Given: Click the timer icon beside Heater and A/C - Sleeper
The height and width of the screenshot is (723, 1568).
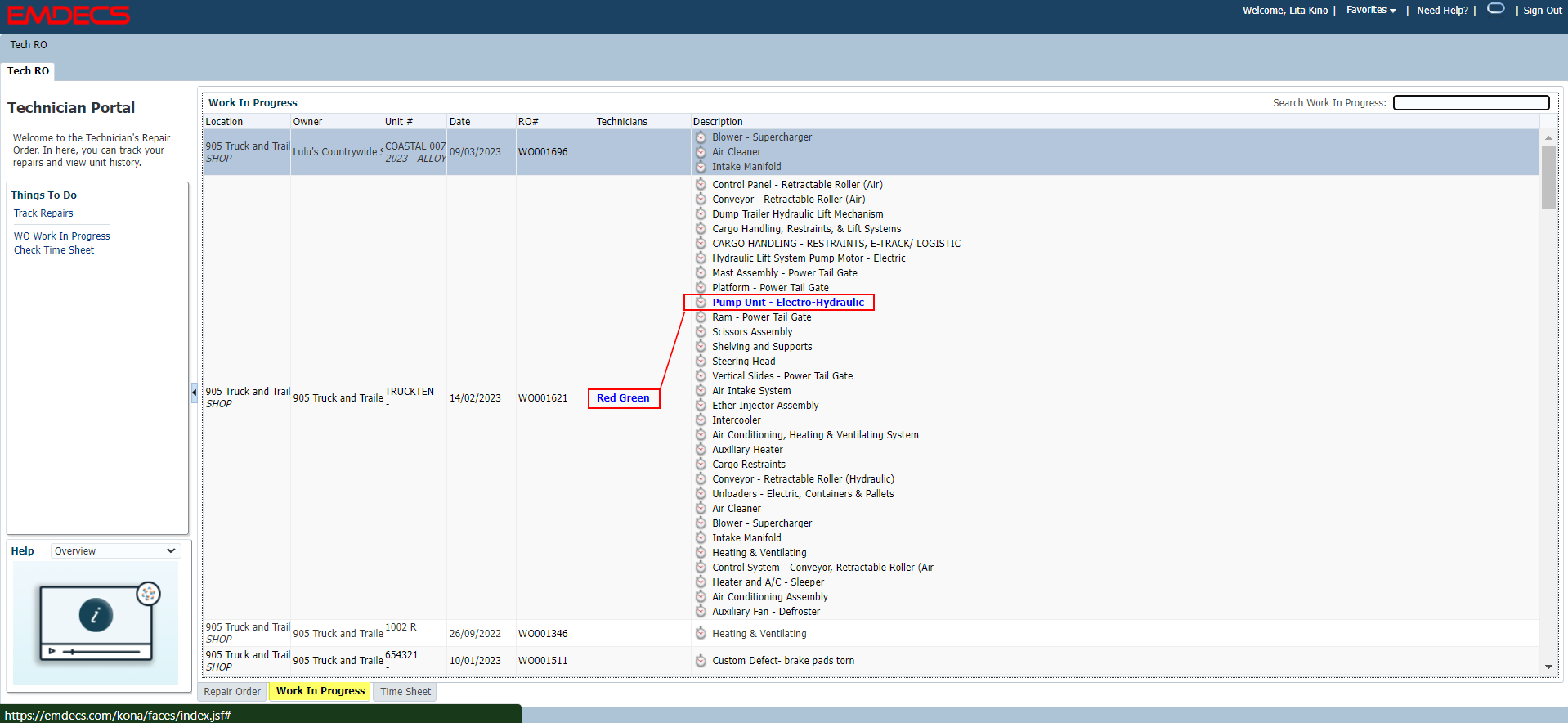Looking at the screenshot, I should click(701, 582).
